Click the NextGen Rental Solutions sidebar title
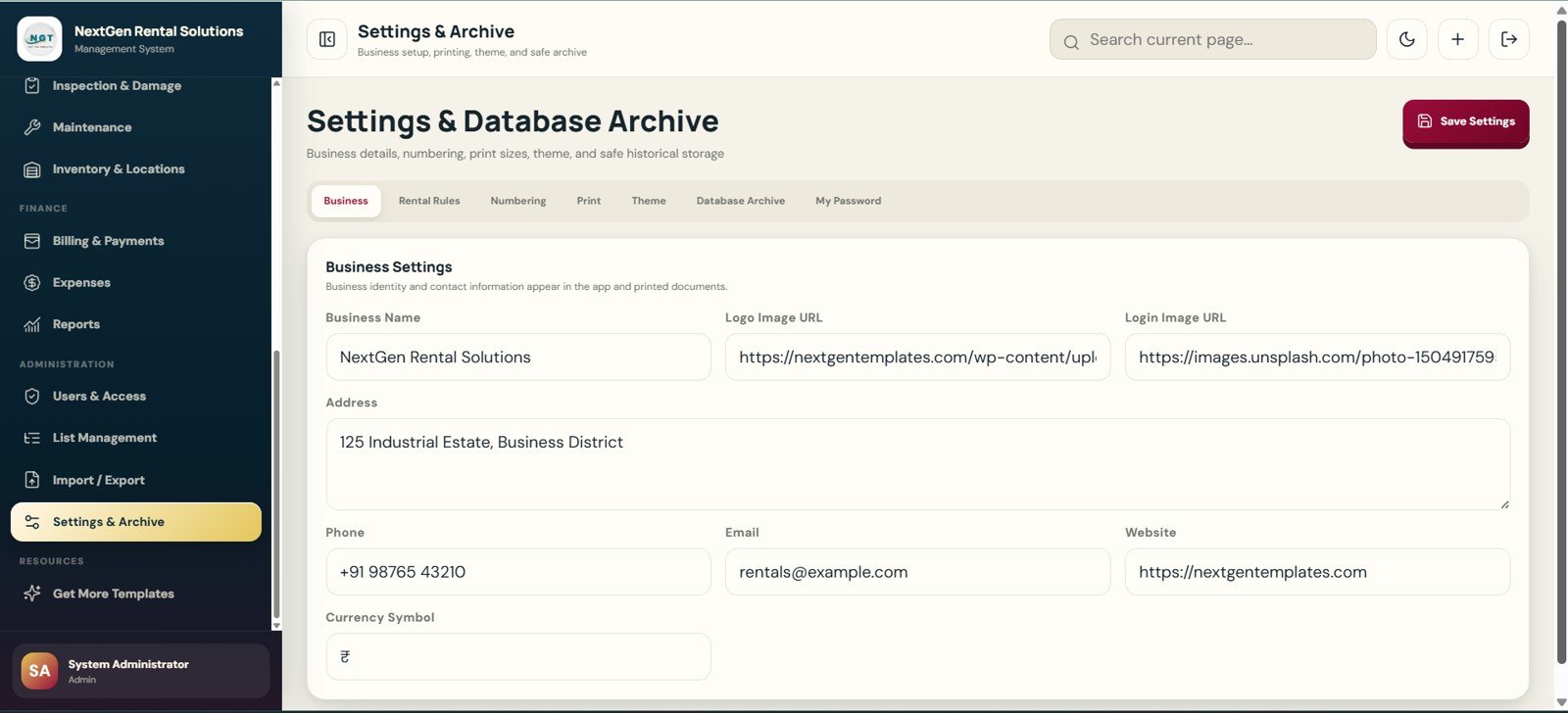This screenshot has height=713, width=1568. pos(159,31)
